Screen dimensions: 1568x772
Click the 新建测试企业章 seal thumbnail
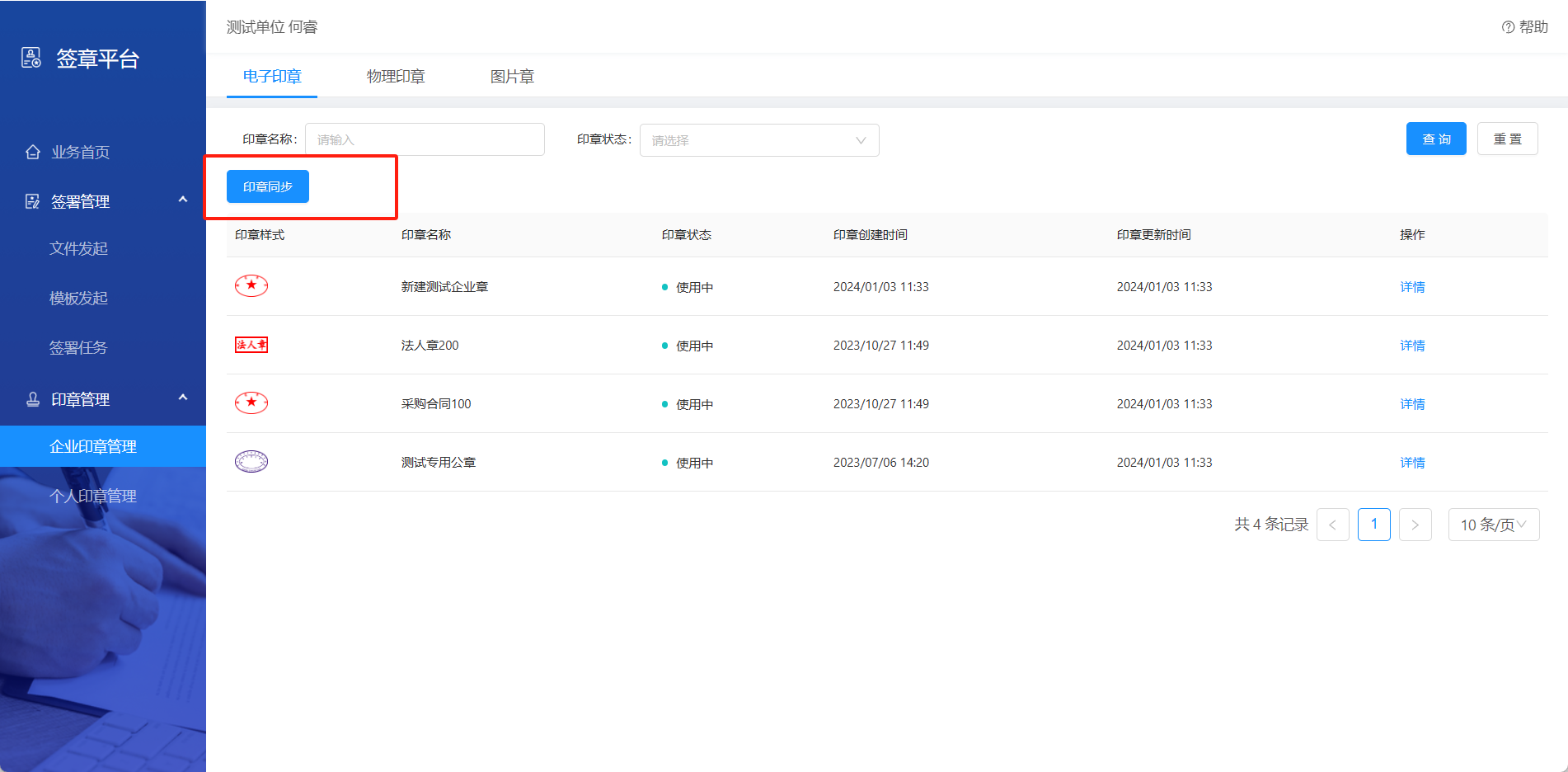point(251,286)
